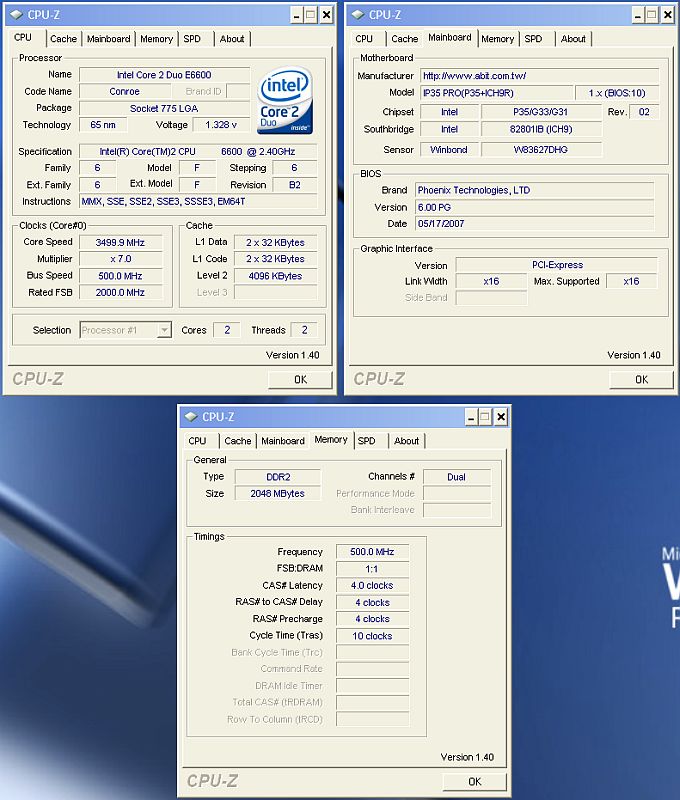Click the Dual channels value

tap(457, 477)
